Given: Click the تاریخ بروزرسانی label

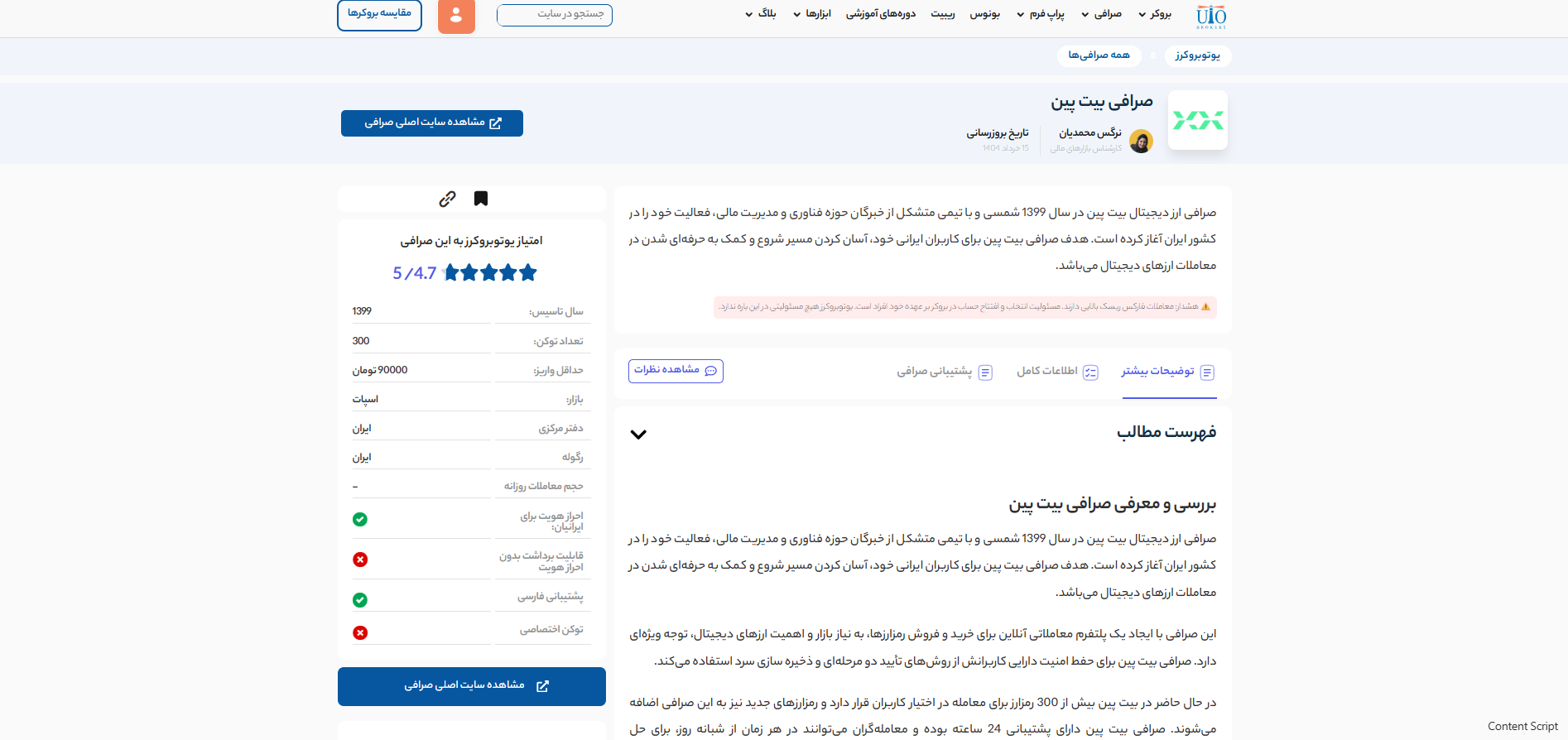Looking at the screenshot, I should (x=998, y=132).
